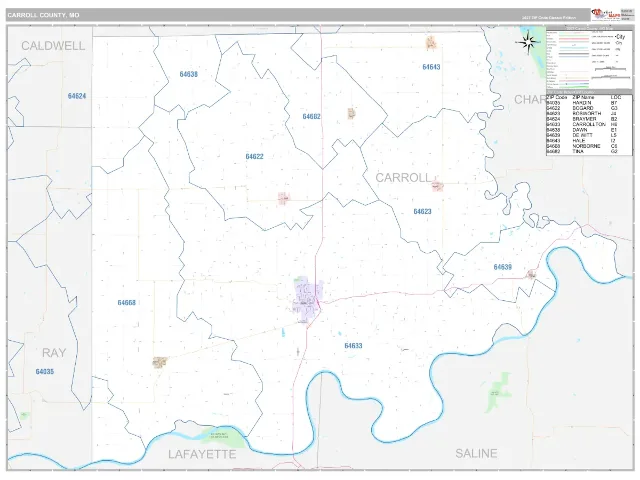640x480 pixels.
Task: Click the compass rose north arrow icon
Action: tap(528, 42)
